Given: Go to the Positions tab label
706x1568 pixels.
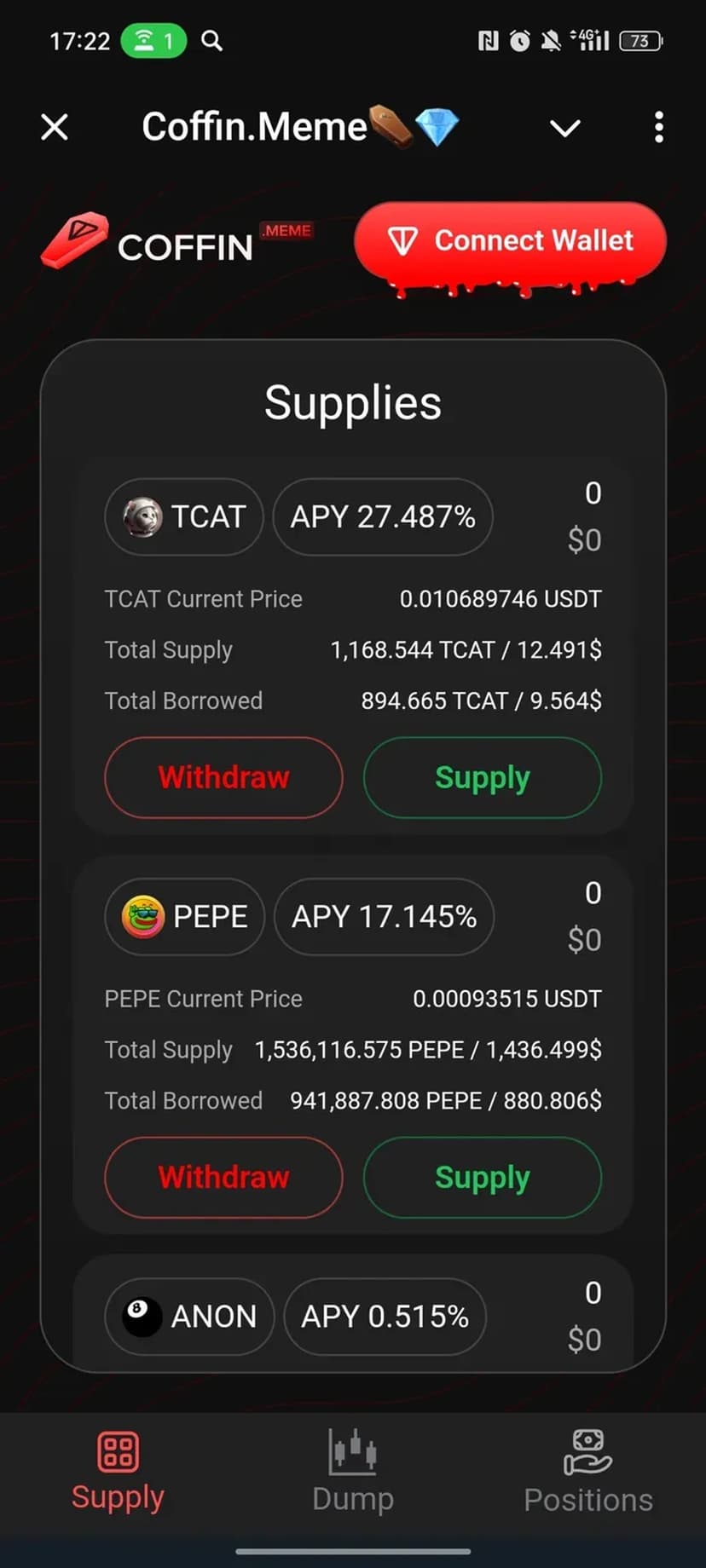Looking at the screenshot, I should (588, 1500).
